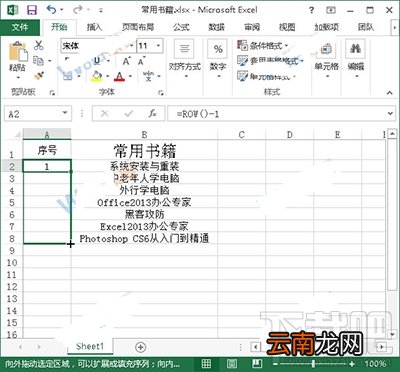Select the Format Painter brush
Image resolution: width=400 pixels, height=372 pixels.
click(39, 76)
